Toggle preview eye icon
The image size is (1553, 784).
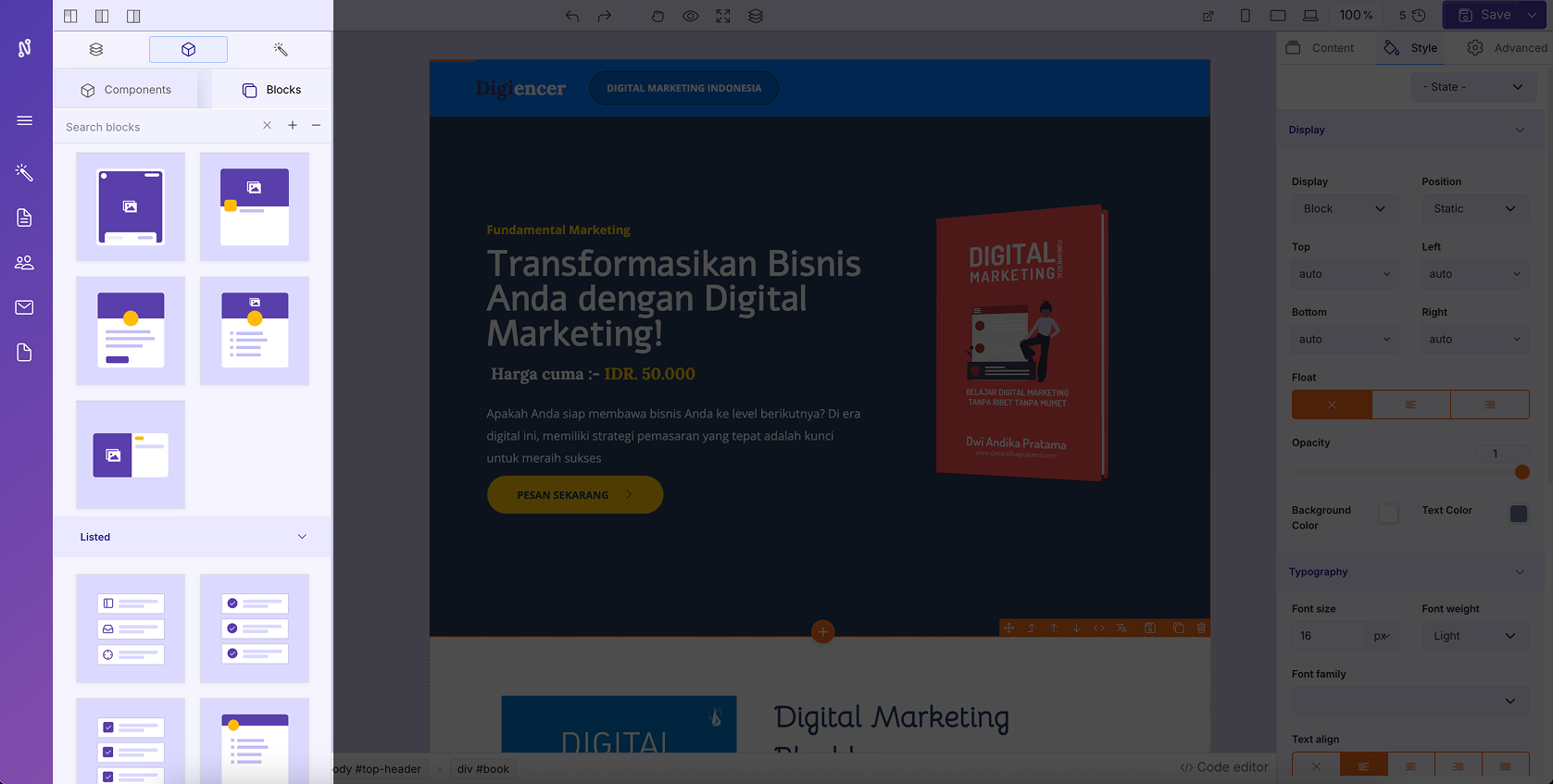coord(690,16)
